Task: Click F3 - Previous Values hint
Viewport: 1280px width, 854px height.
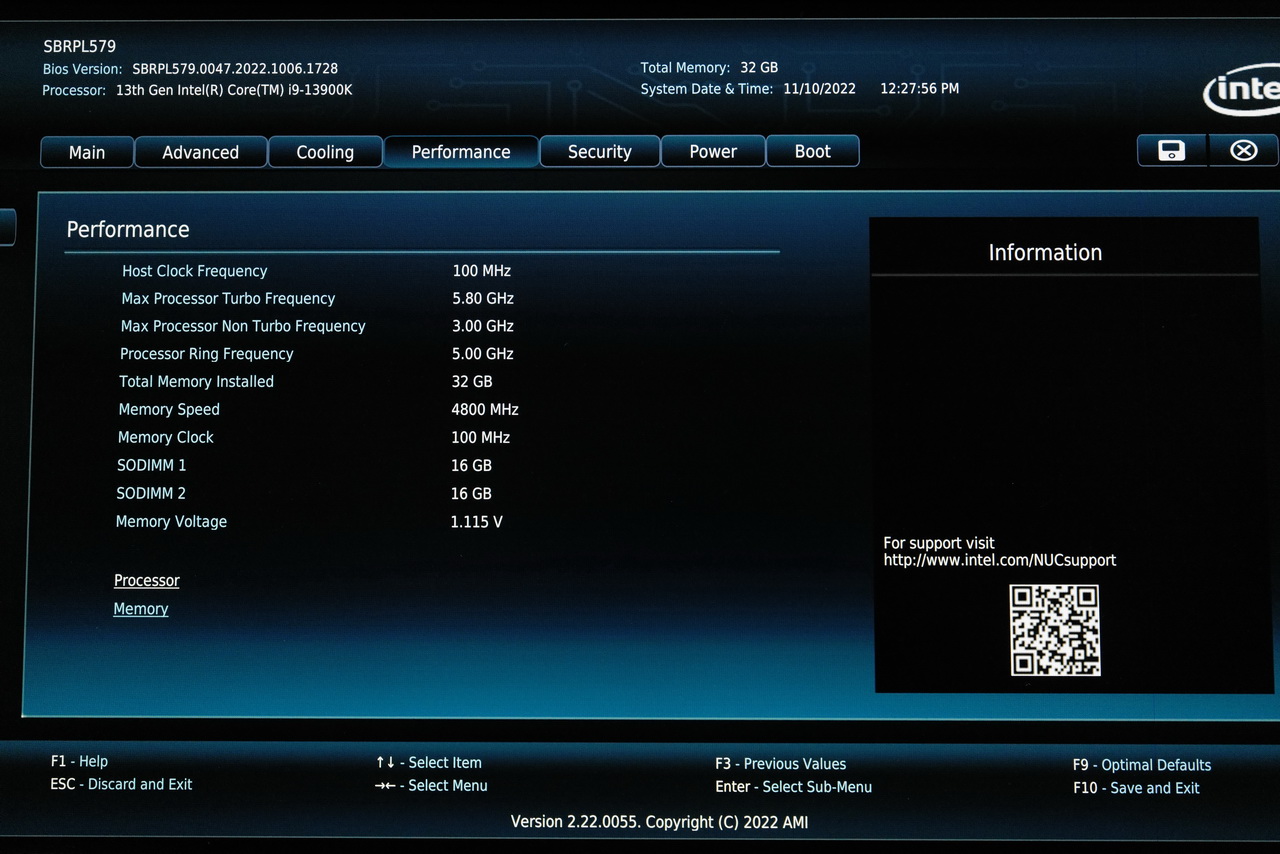Action: [x=780, y=763]
